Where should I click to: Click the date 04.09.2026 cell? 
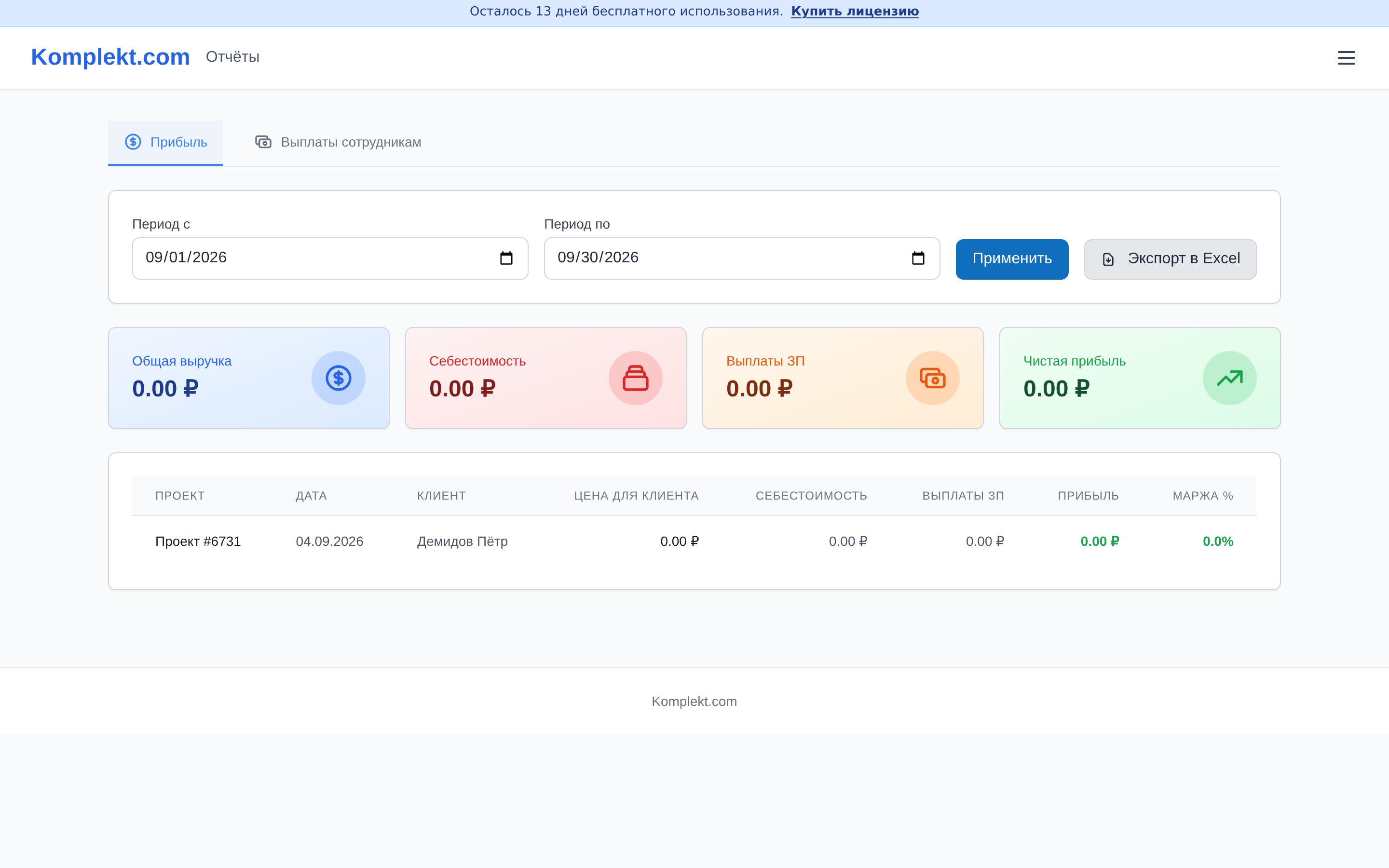329,542
